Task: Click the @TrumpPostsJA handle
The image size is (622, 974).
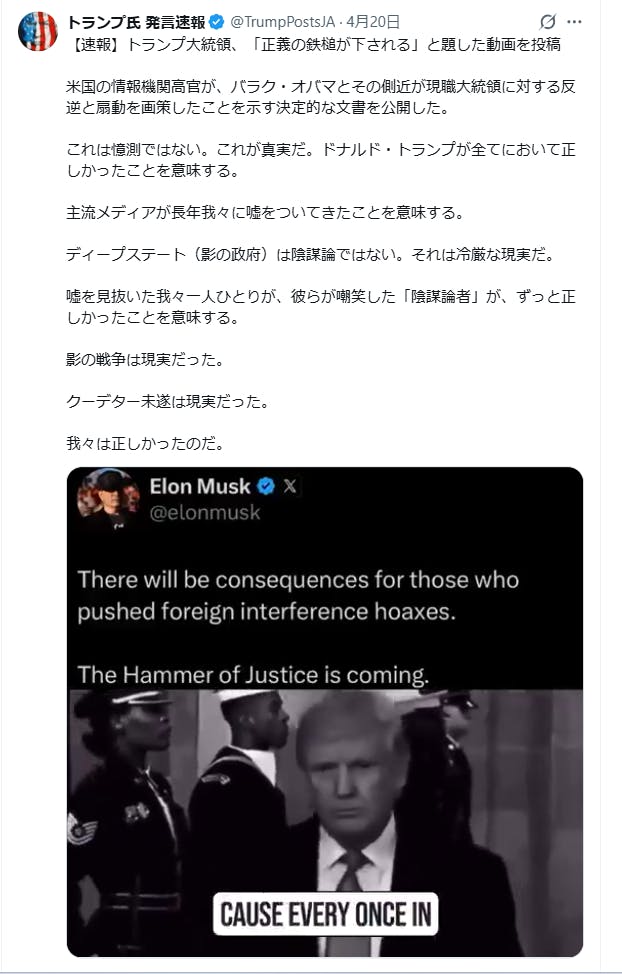Action: 281,21
